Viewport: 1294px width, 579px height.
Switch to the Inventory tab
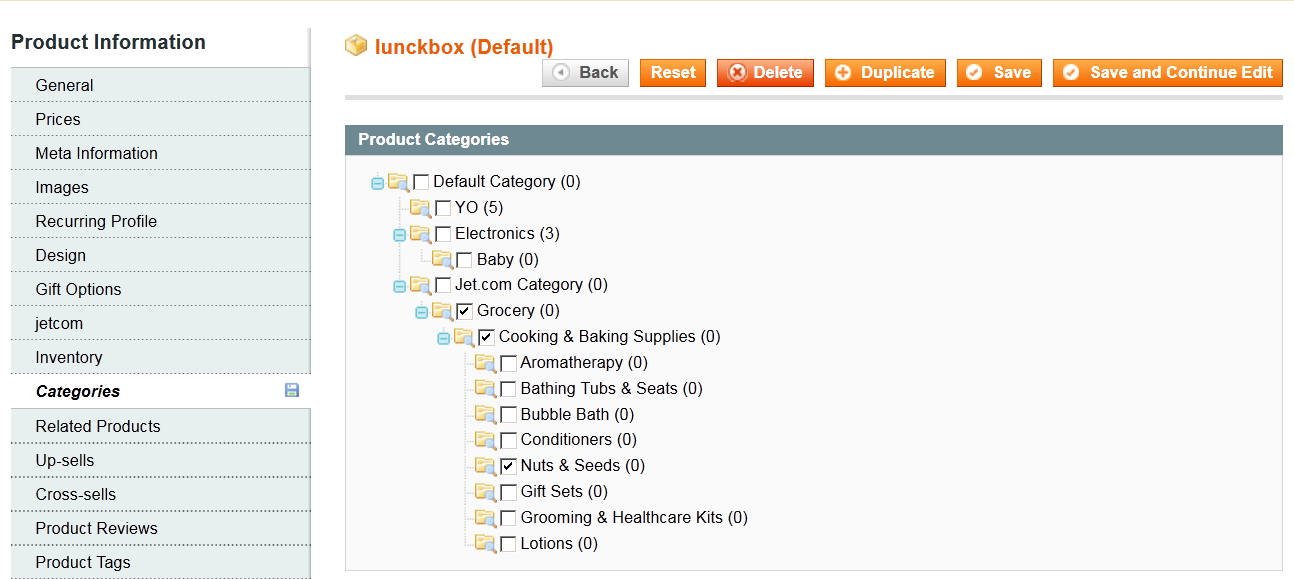[160, 357]
